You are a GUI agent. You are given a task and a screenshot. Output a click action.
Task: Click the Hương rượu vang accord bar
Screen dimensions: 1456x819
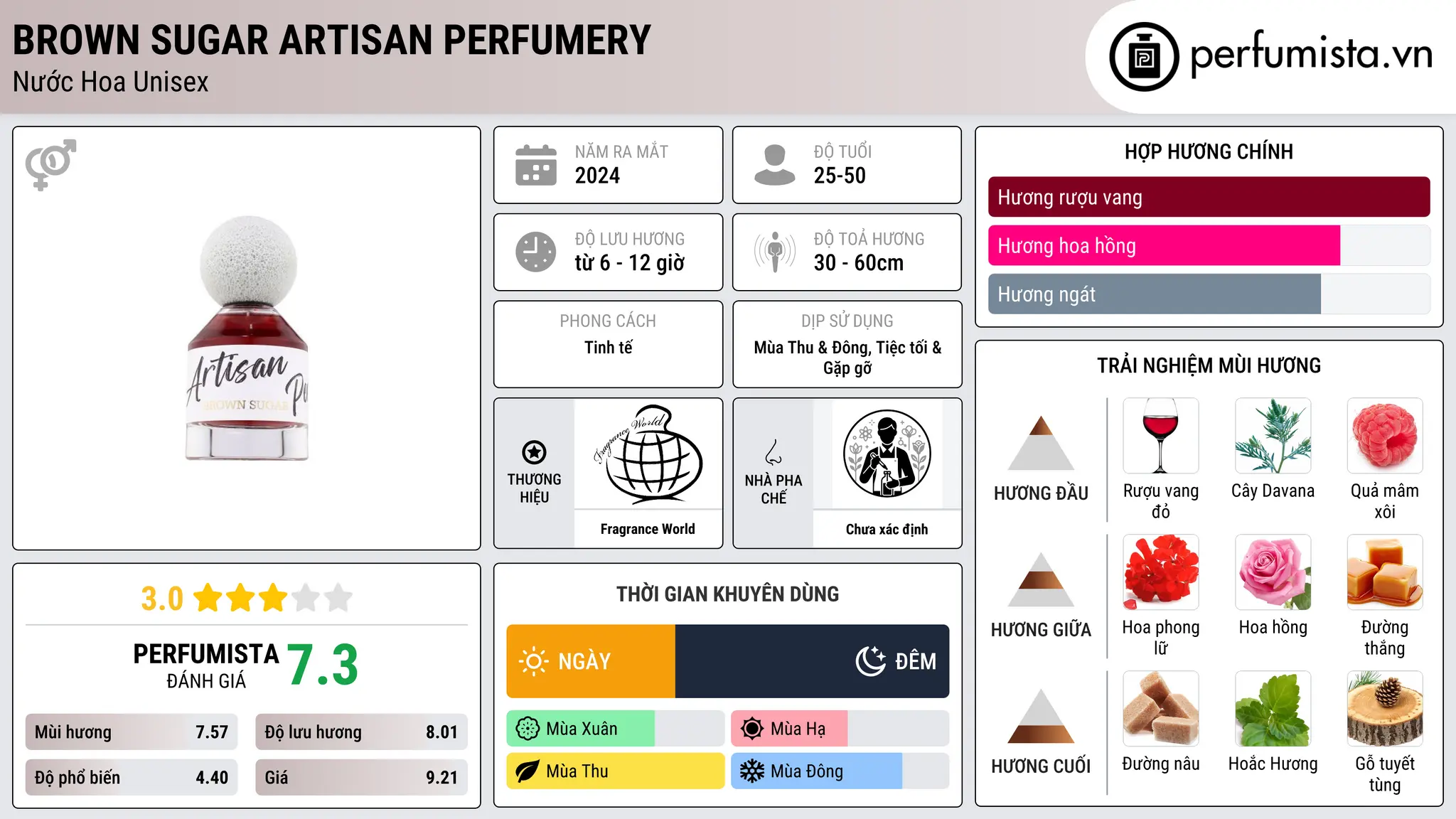(x=1209, y=197)
